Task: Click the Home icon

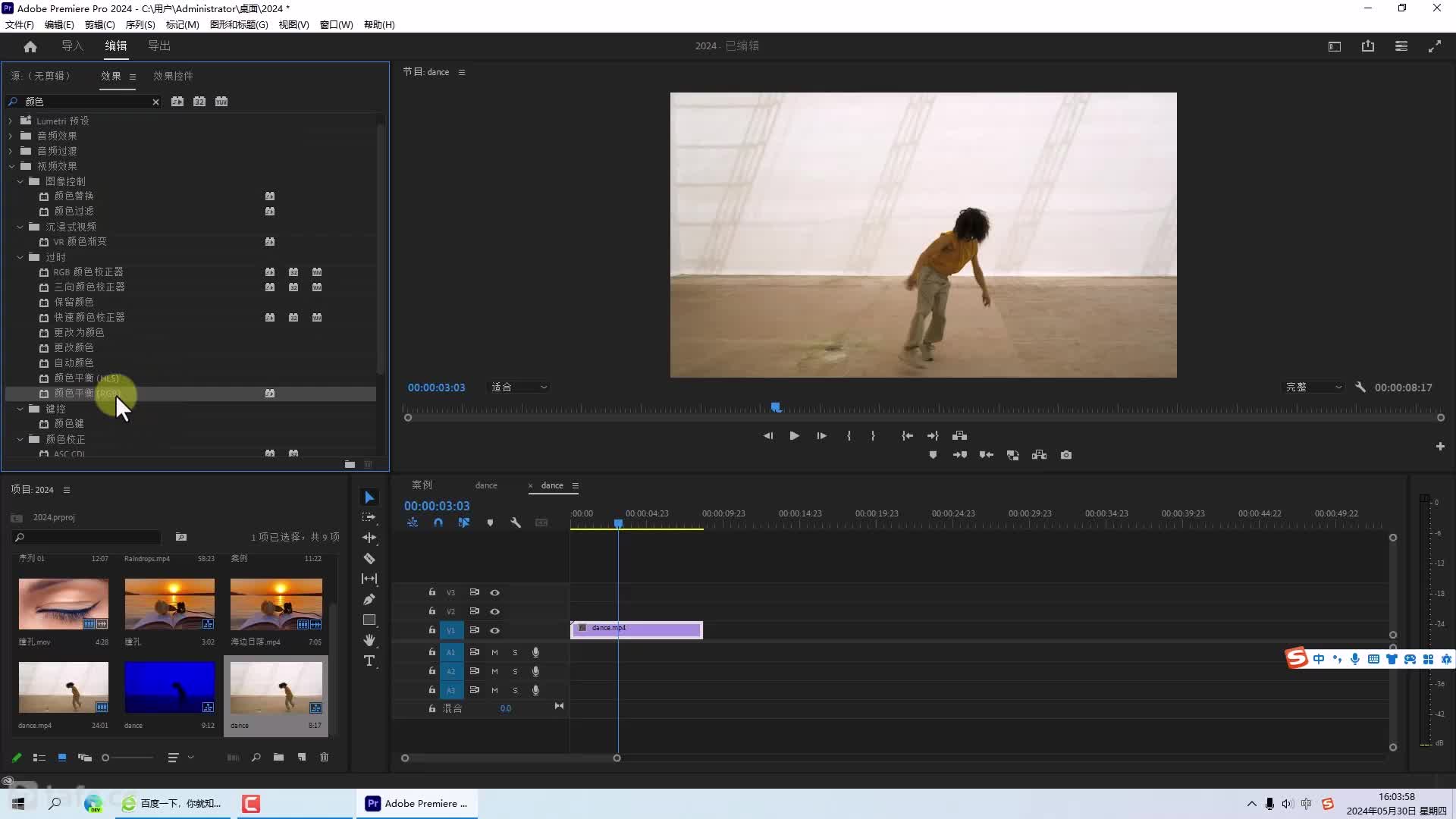Action: [x=30, y=46]
